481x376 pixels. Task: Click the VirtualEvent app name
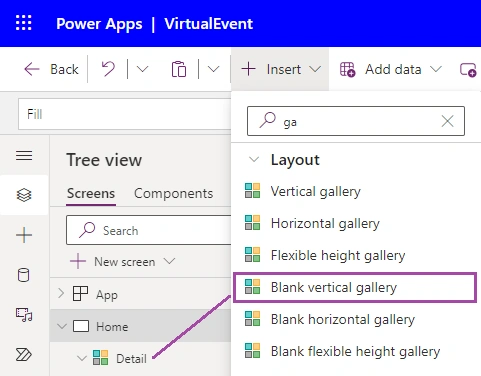point(209,24)
